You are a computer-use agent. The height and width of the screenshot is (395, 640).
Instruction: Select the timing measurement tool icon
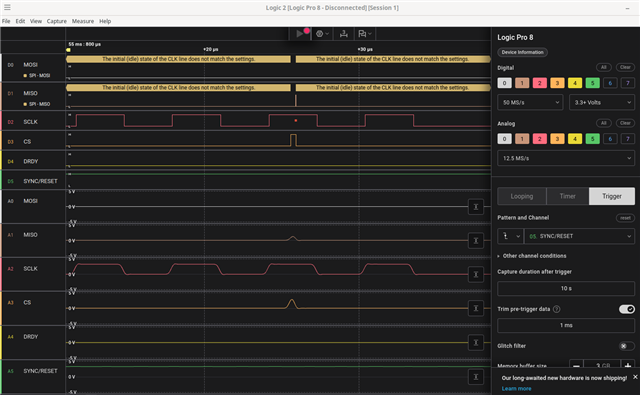click(x=344, y=34)
